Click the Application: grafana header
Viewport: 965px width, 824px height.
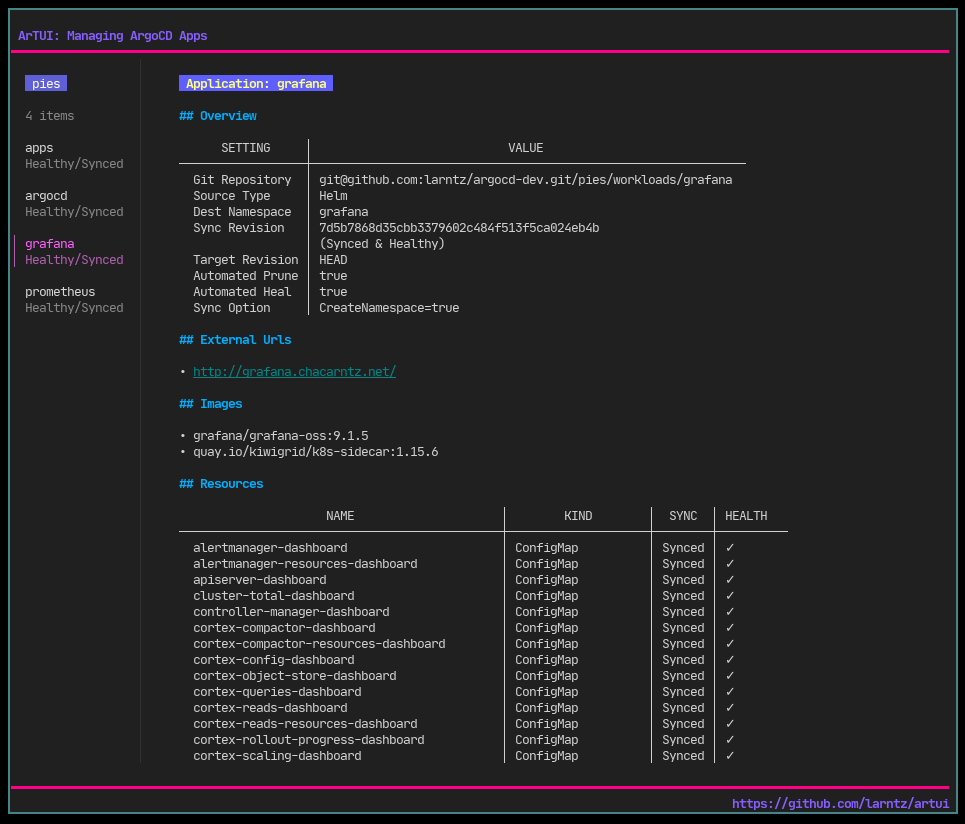(x=256, y=83)
